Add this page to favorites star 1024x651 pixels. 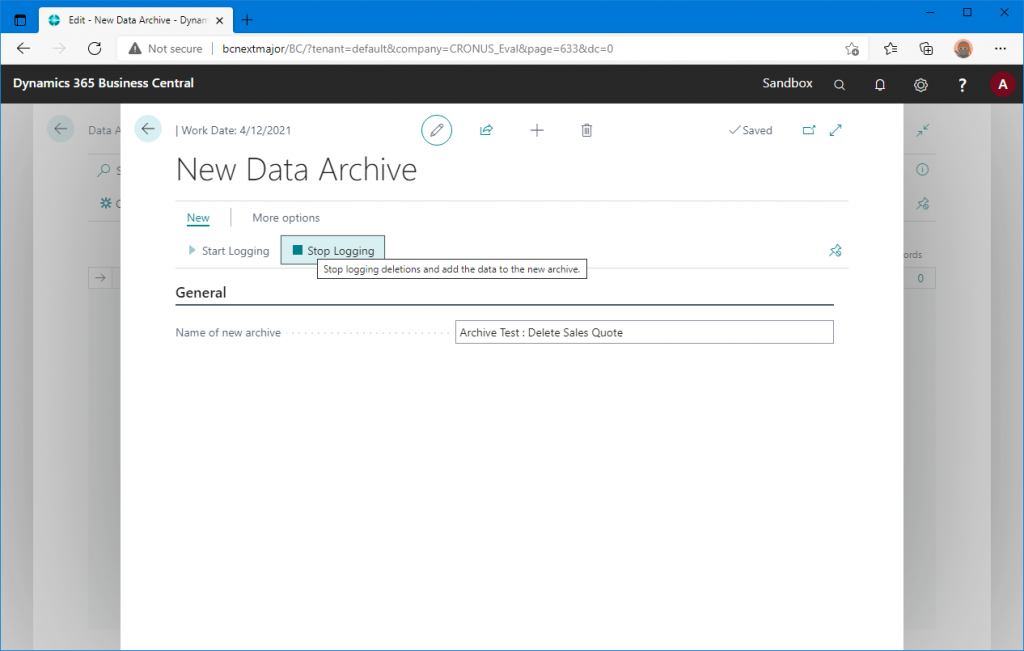click(852, 48)
